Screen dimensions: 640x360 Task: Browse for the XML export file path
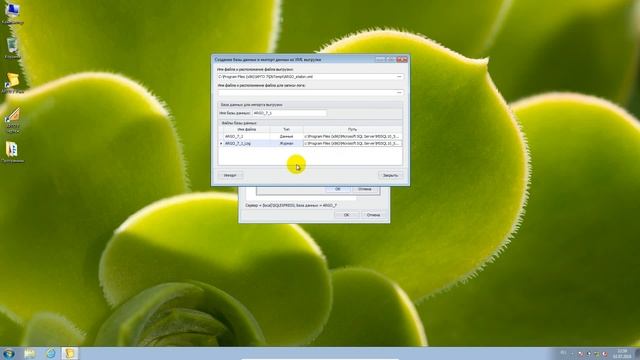click(399, 77)
